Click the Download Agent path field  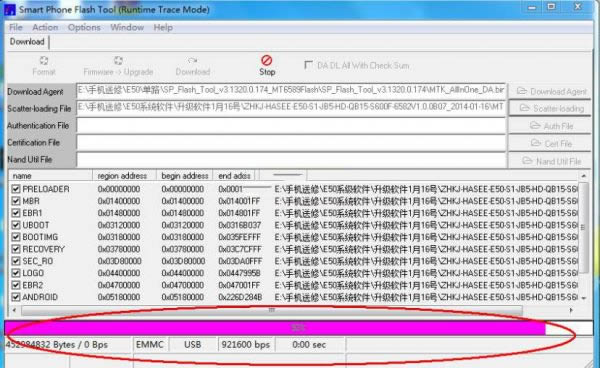291,91
